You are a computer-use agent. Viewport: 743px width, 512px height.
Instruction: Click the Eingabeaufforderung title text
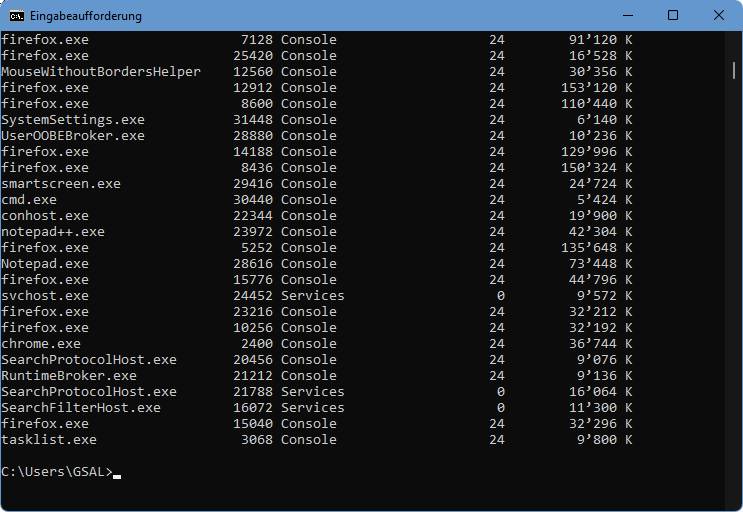[x=86, y=16]
